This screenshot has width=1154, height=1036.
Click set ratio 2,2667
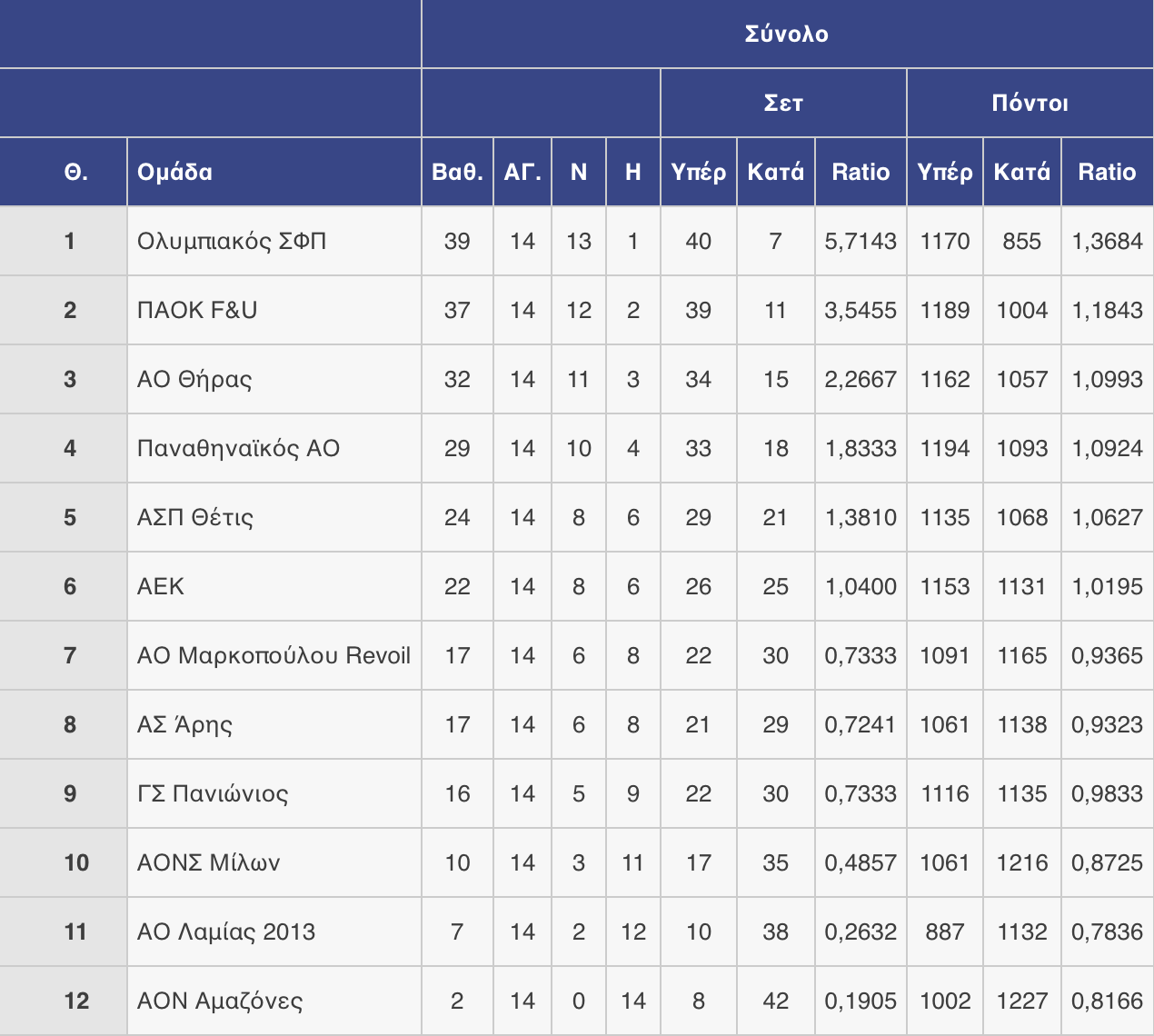click(861, 379)
